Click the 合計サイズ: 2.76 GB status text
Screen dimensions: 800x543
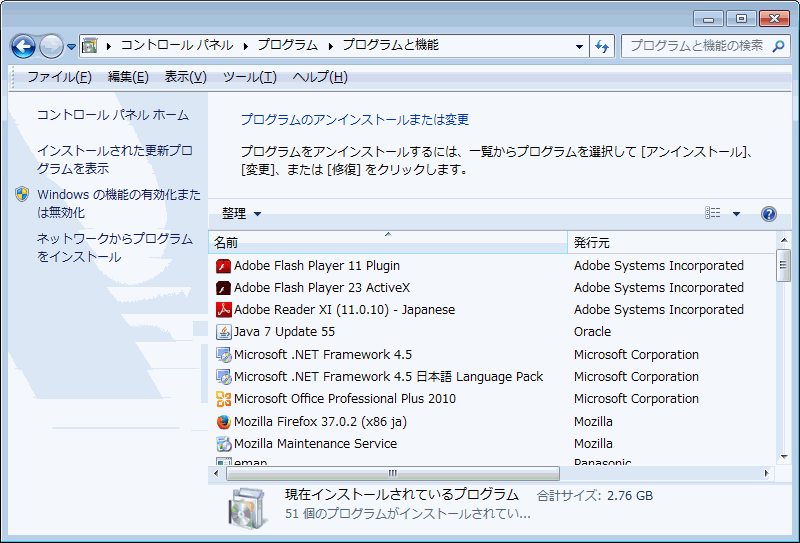click(595, 496)
